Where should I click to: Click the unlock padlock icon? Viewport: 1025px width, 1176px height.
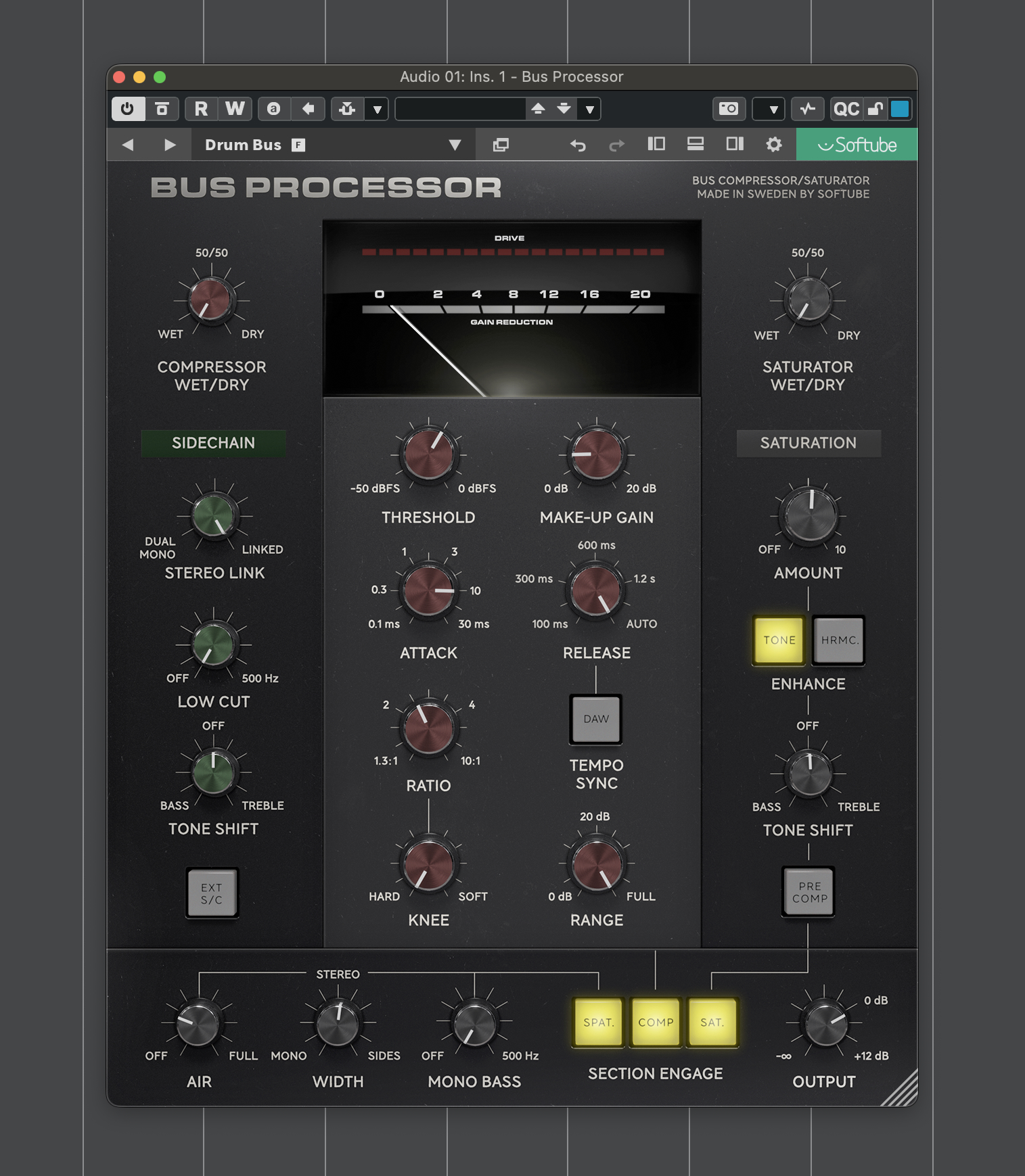[x=875, y=109]
